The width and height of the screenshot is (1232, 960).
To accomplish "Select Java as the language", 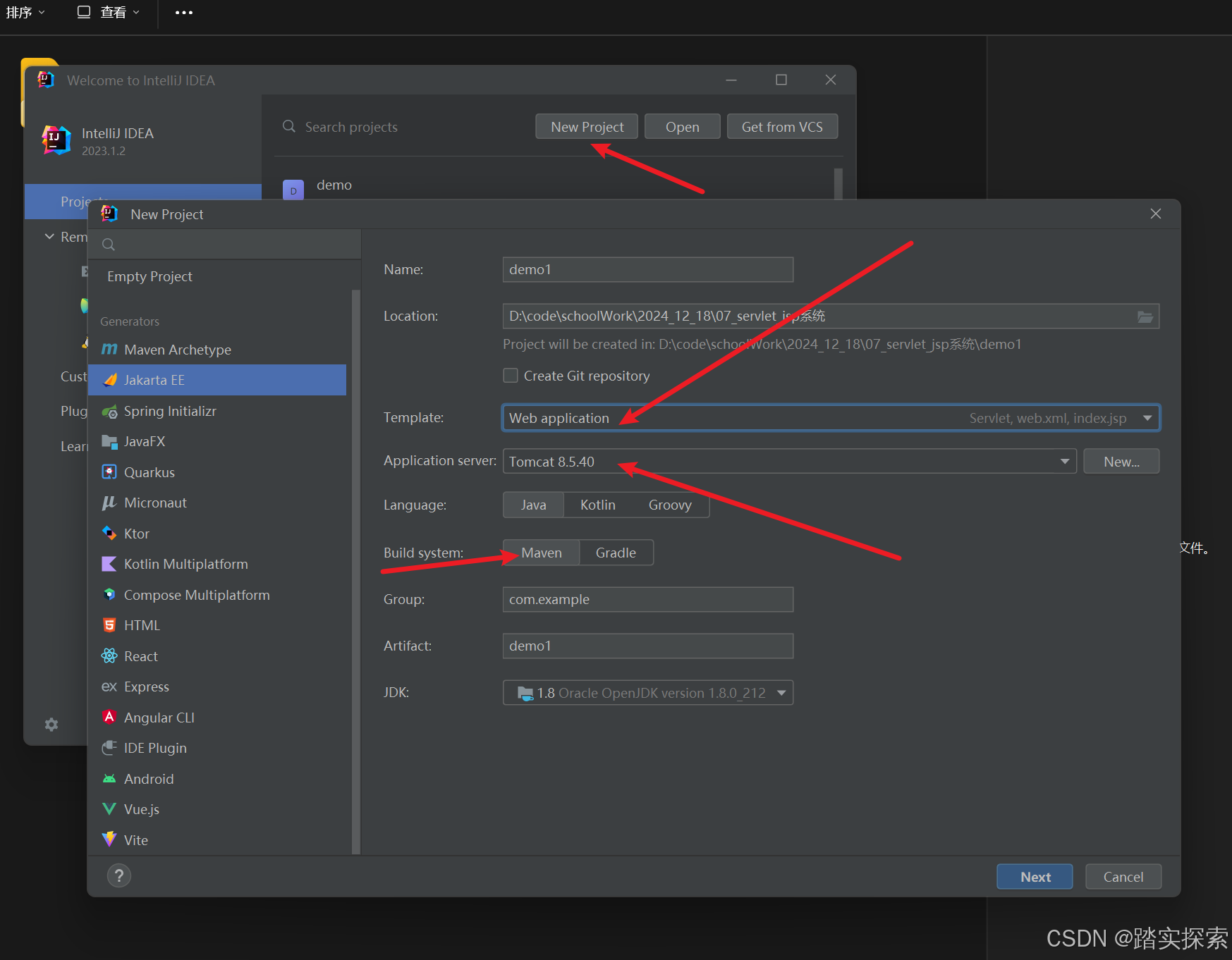I will [x=534, y=505].
